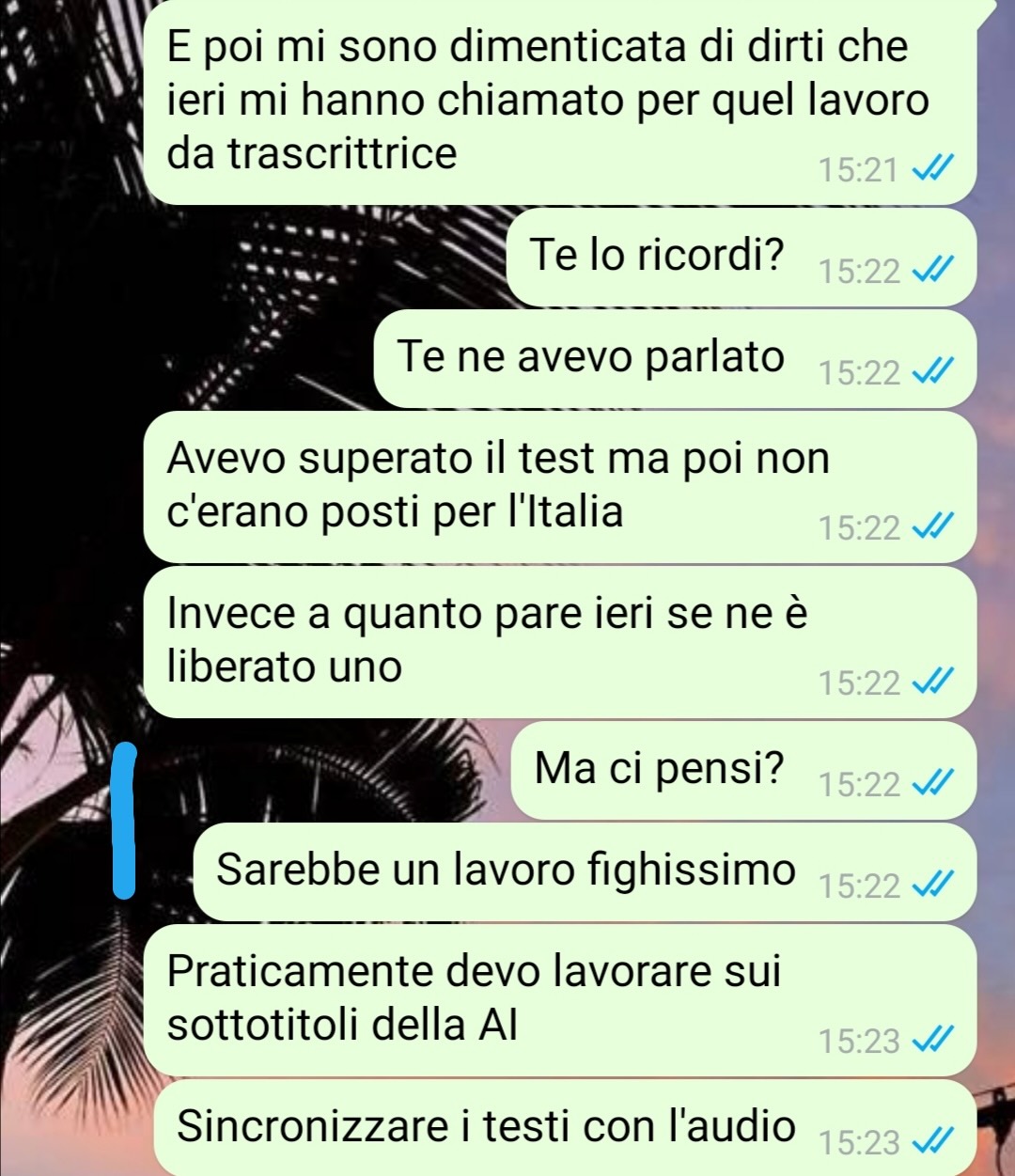Screen dimensions: 1015x1176
Task: Tap the "Sarebbe un lavoro fighissimo" bubble
Action: pyautogui.click(x=585, y=872)
